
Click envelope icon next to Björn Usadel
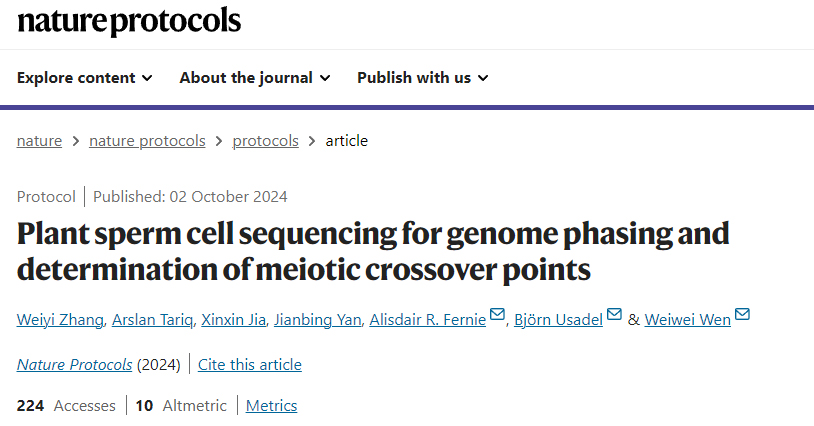tap(614, 317)
